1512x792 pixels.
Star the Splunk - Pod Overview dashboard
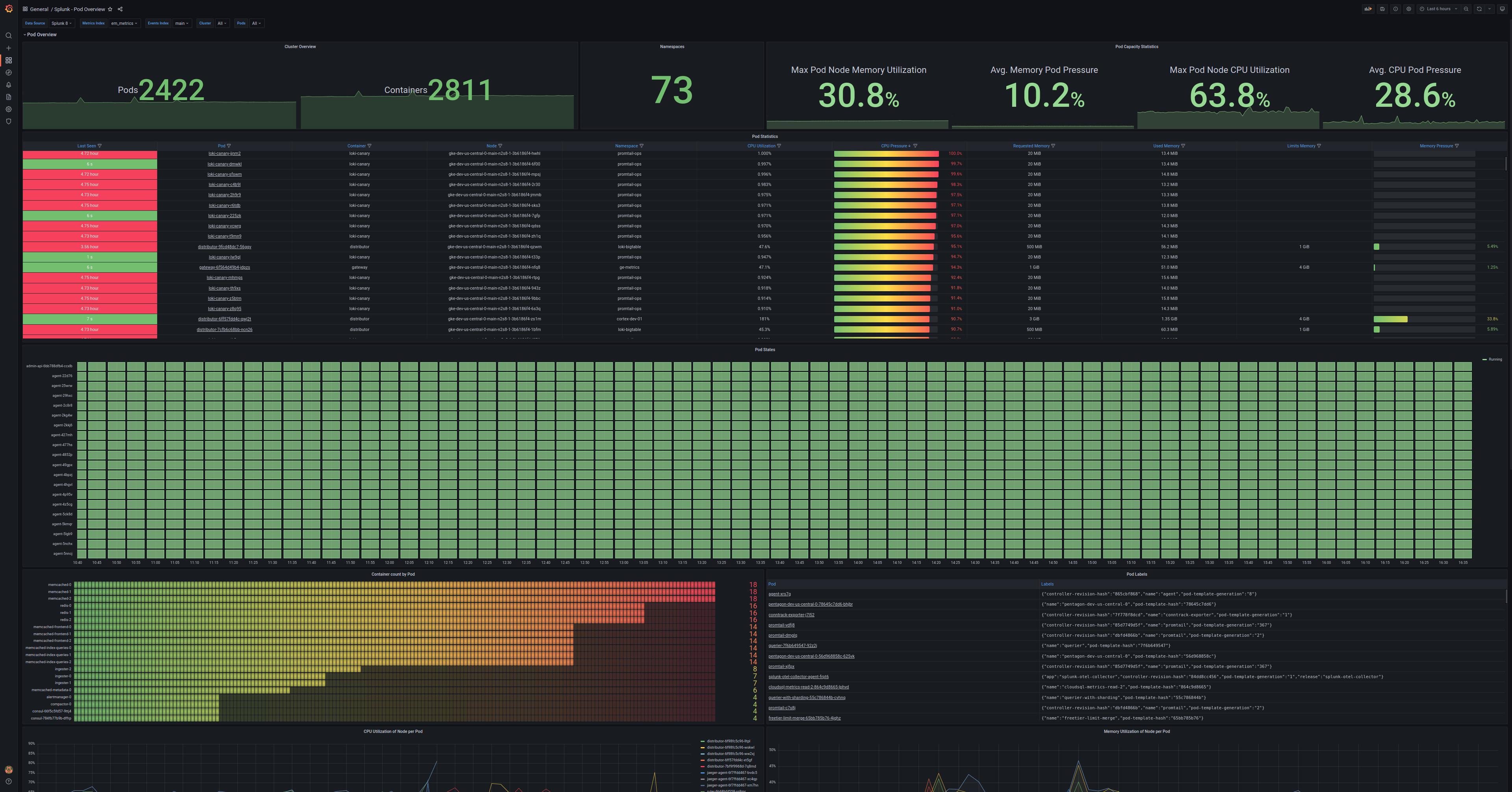pyautogui.click(x=111, y=9)
